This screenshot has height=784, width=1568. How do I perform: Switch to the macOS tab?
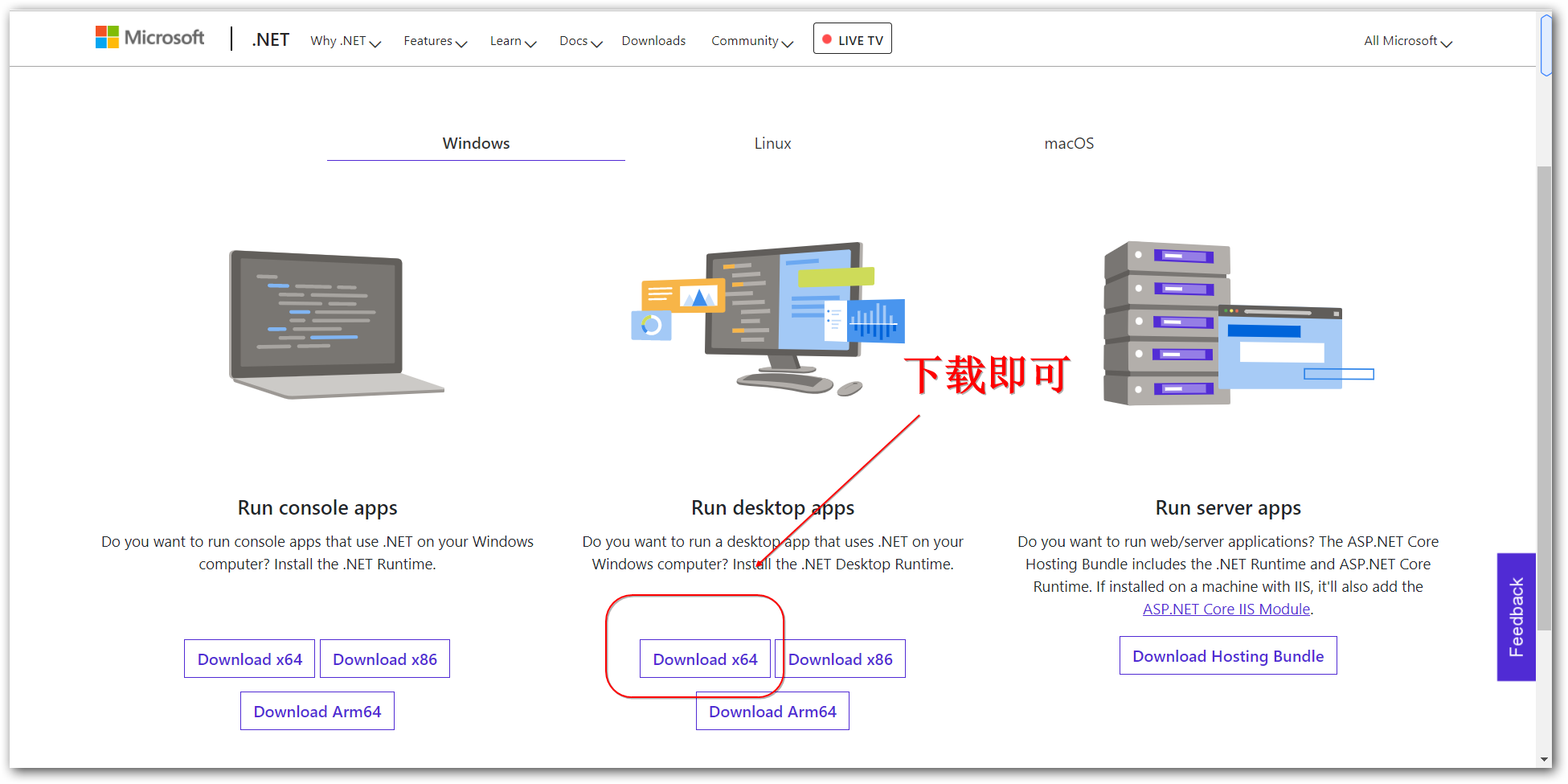click(x=1069, y=143)
